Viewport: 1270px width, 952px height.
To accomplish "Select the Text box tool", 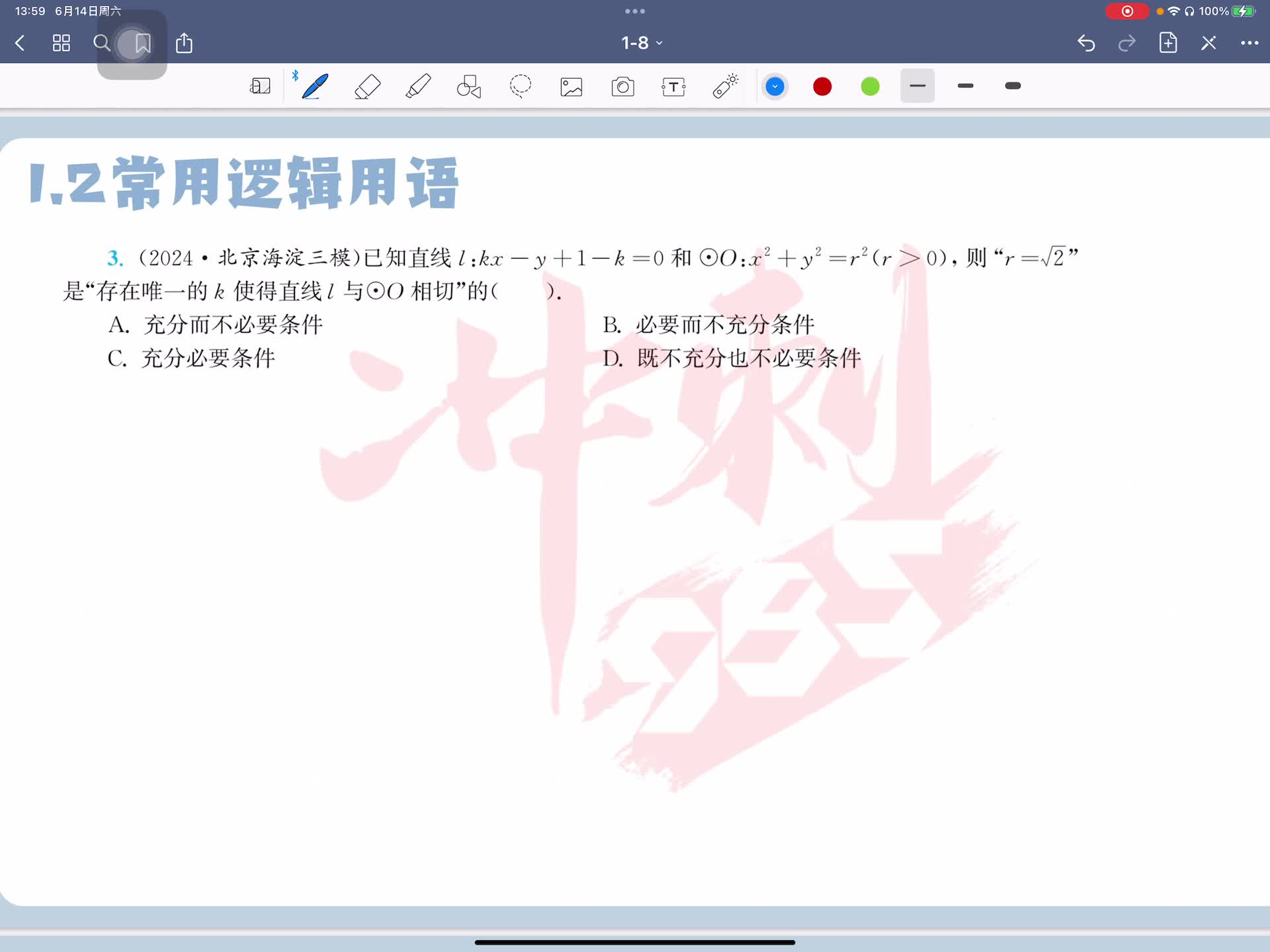I will tap(673, 87).
